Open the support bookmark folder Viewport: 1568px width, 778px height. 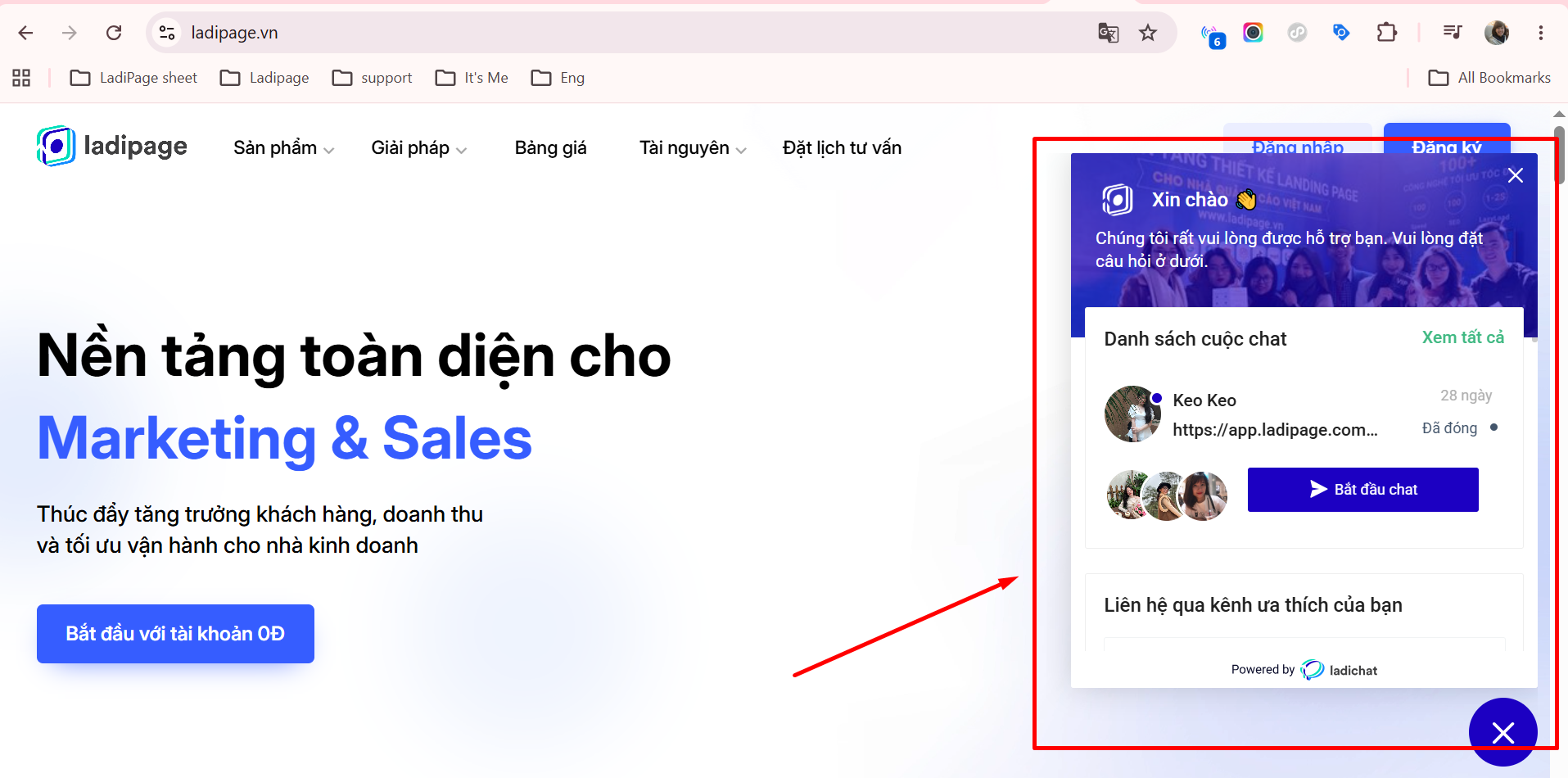pos(372,78)
